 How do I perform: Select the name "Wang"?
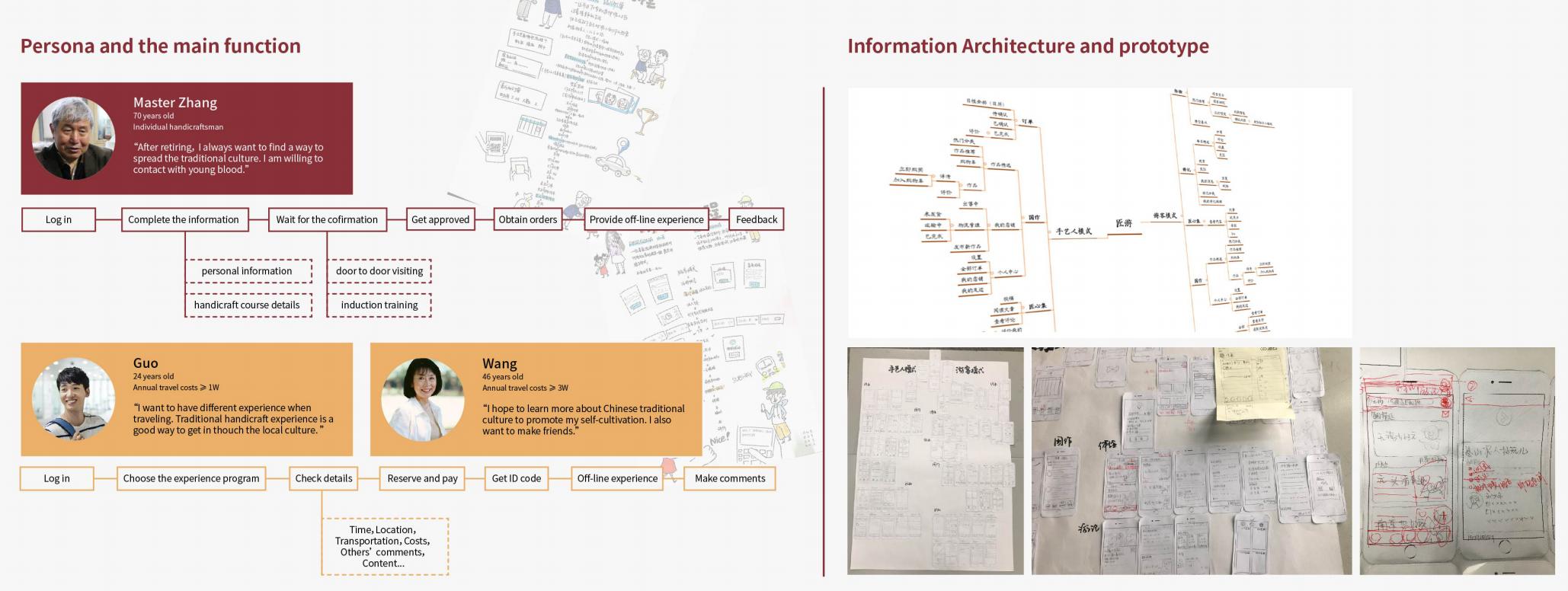point(500,364)
